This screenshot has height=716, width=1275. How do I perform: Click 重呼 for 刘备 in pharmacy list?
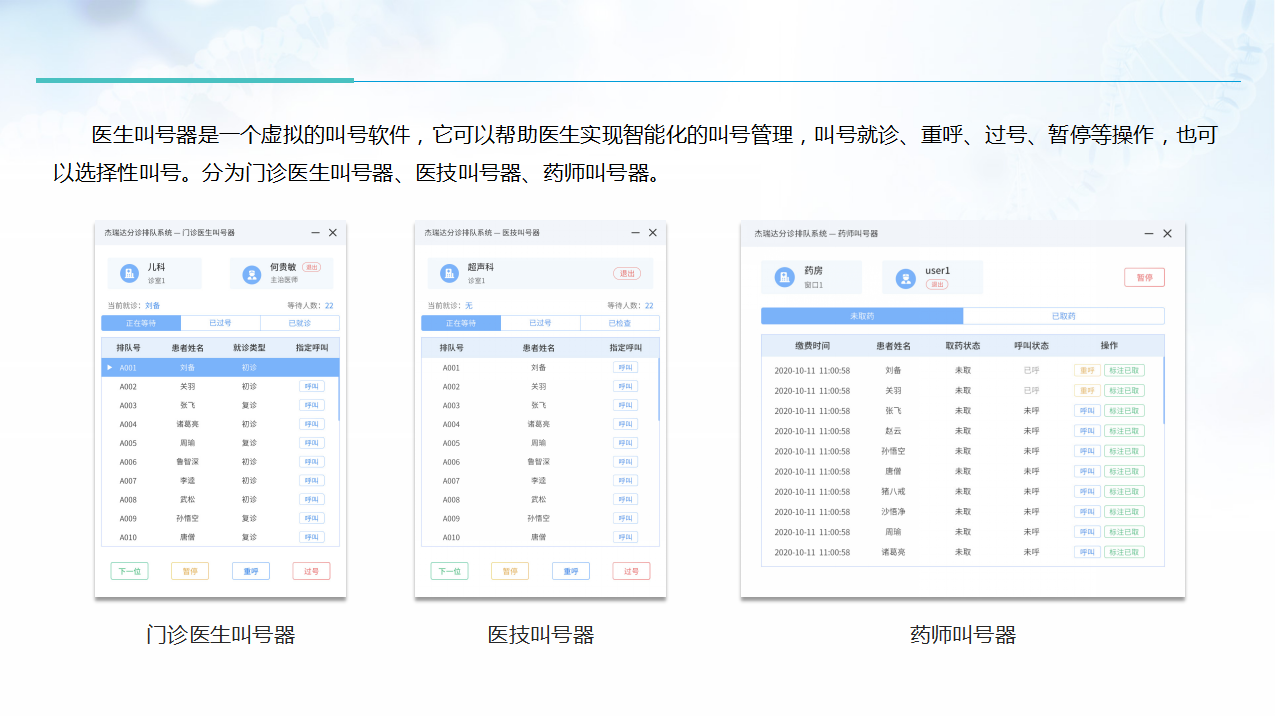click(1087, 370)
